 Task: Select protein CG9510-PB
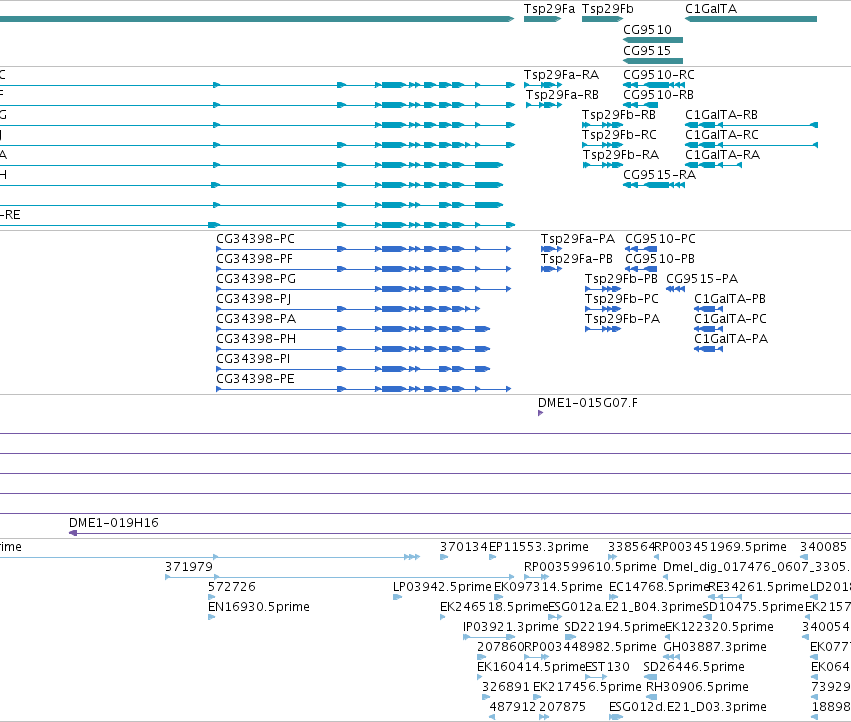click(659, 259)
